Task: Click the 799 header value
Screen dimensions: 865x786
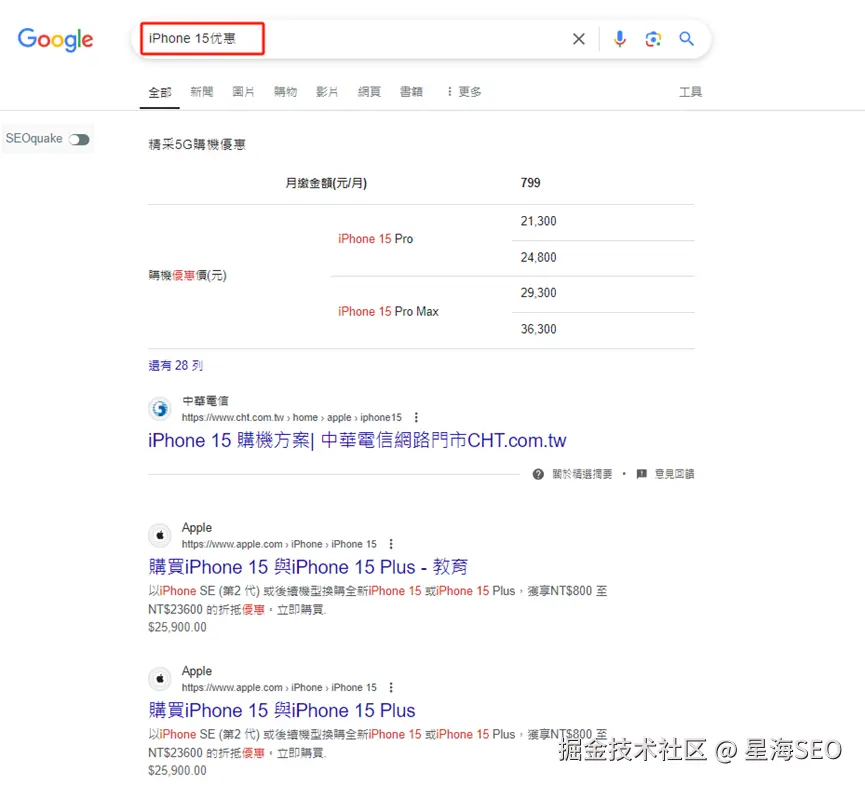Action: (x=530, y=183)
